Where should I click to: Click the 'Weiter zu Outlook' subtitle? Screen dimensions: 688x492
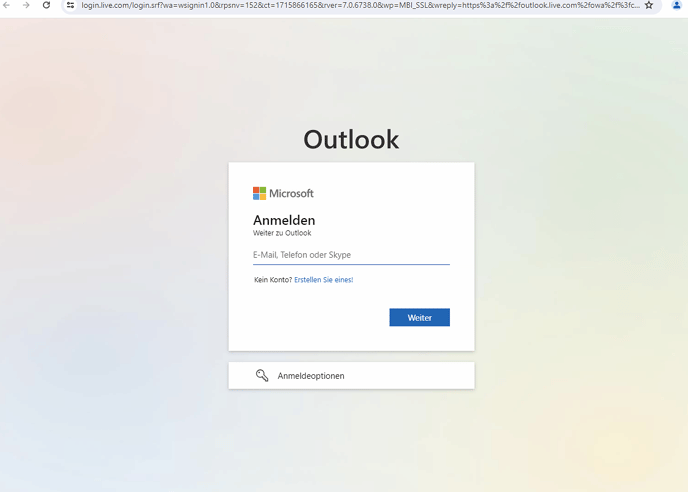282,233
